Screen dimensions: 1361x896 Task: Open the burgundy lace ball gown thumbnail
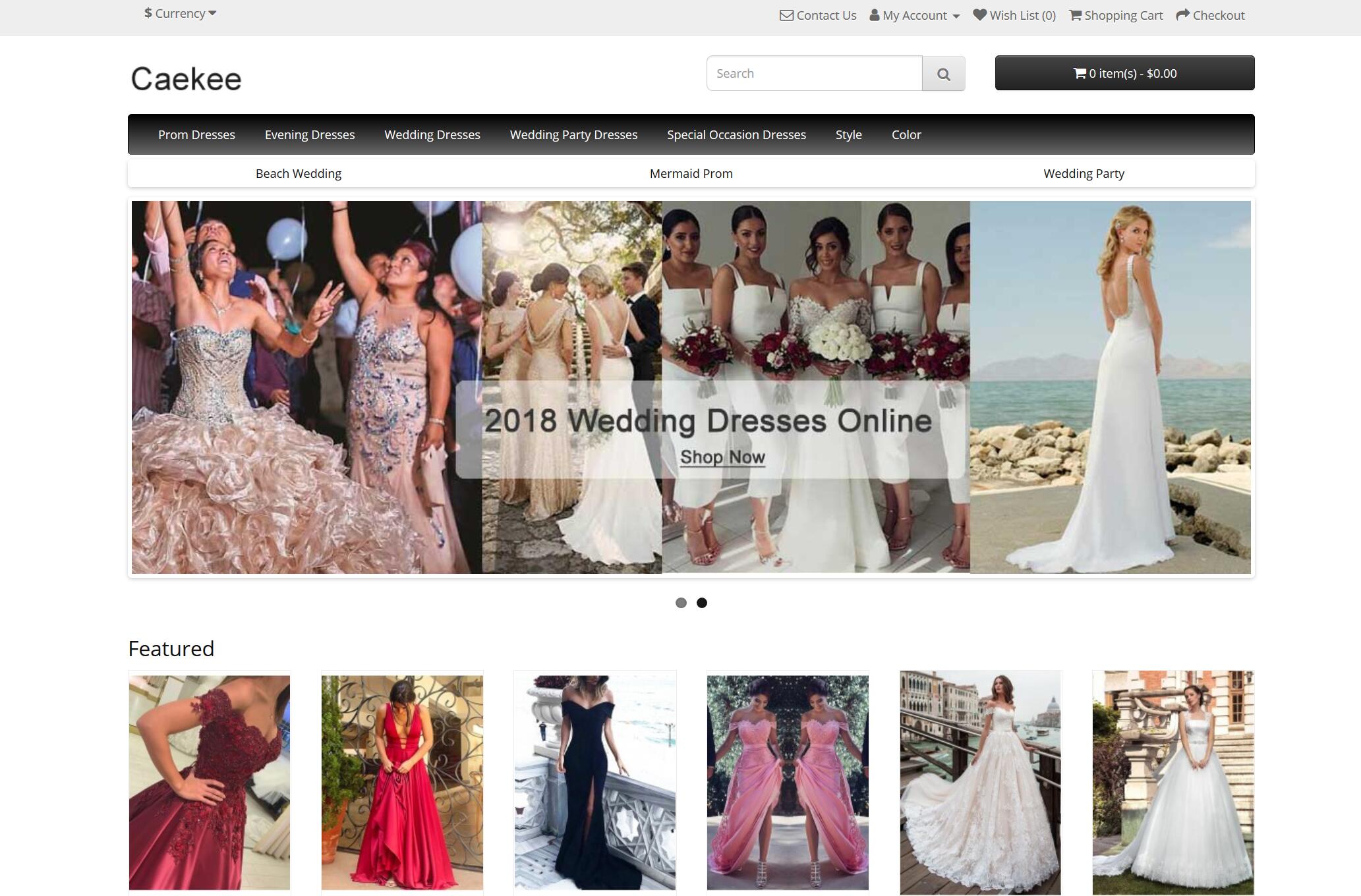click(x=210, y=782)
